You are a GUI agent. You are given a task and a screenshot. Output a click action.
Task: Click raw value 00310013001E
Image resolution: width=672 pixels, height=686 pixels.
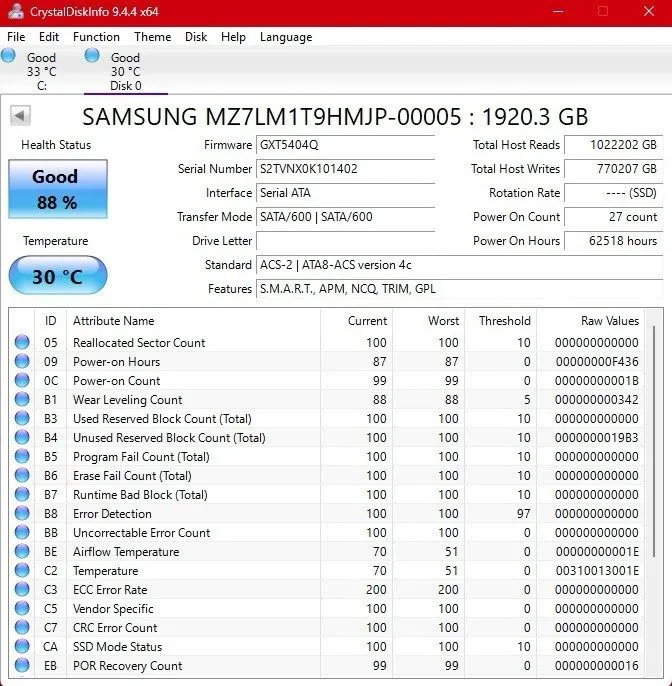coord(597,570)
